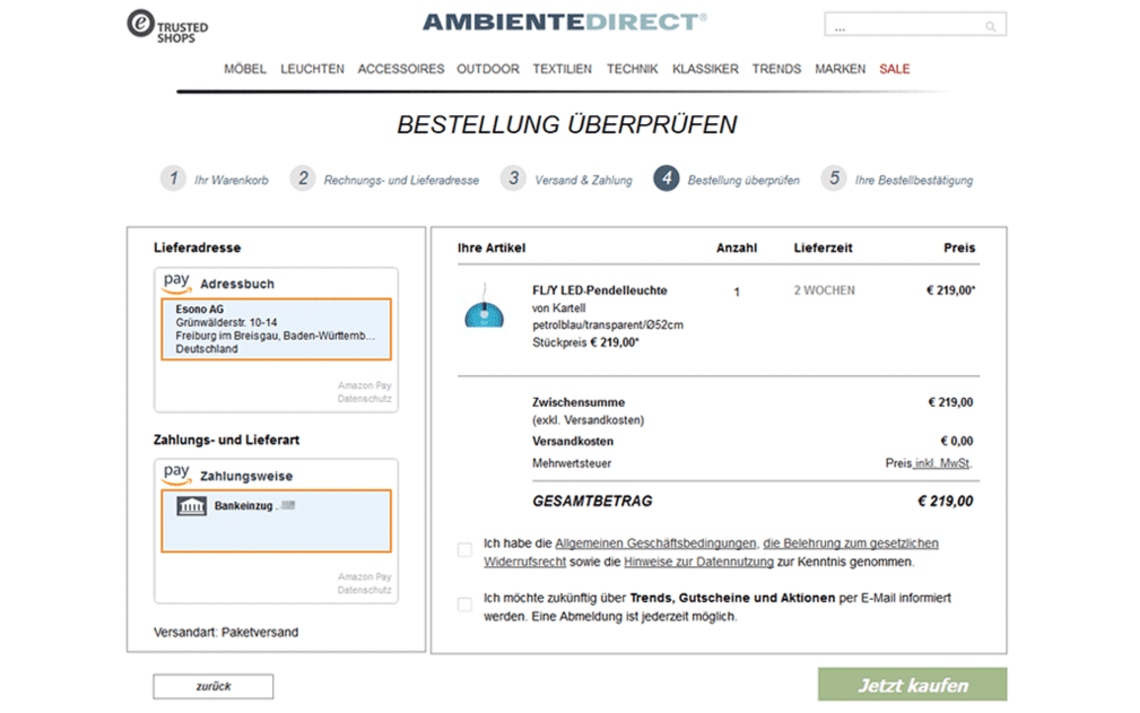The height and width of the screenshot is (713, 1140).
Task: Click the Zwischensumme label
Action: tap(579, 402)
